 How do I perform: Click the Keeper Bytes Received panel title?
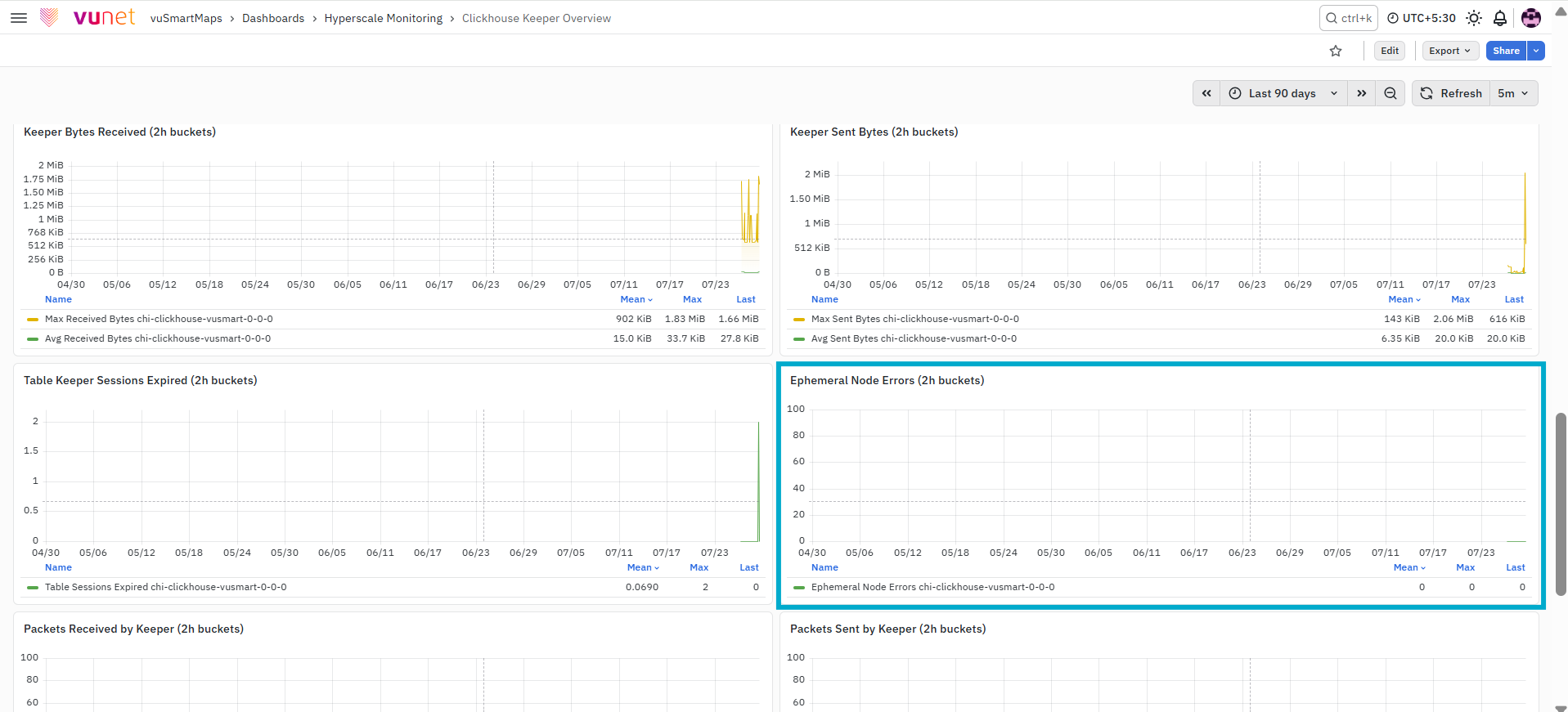tap(119, 132)
